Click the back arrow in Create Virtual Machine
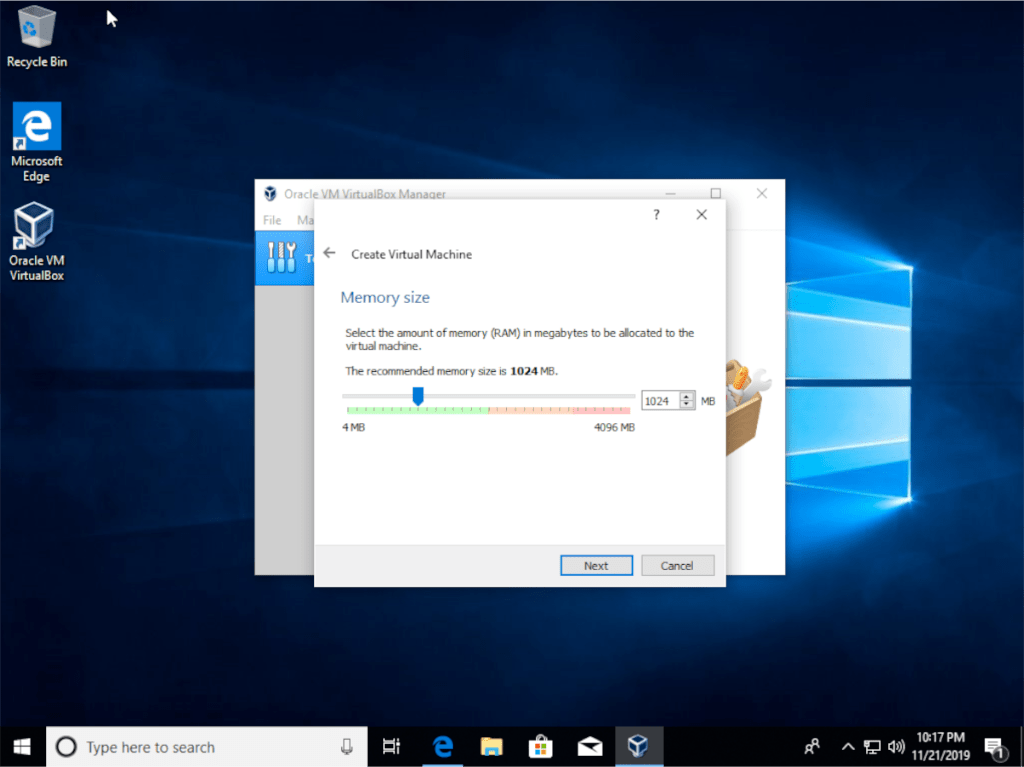The height and width of the screenshot is (767, 1024). coord(330,253)
